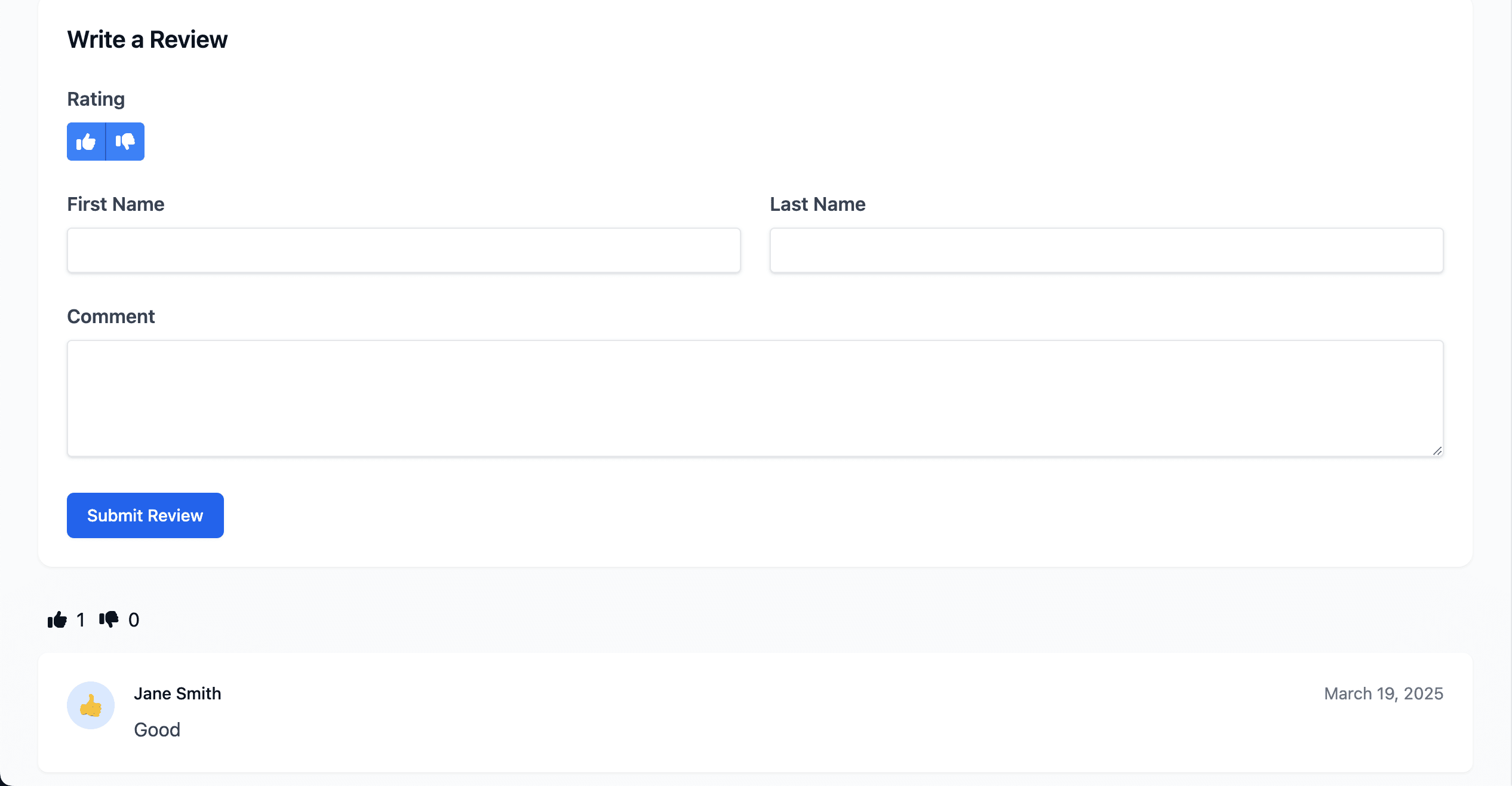Click the thumbs up count icon below the form
The width and height of the screenshot is (1512, 786).
[x=57, y=619]
